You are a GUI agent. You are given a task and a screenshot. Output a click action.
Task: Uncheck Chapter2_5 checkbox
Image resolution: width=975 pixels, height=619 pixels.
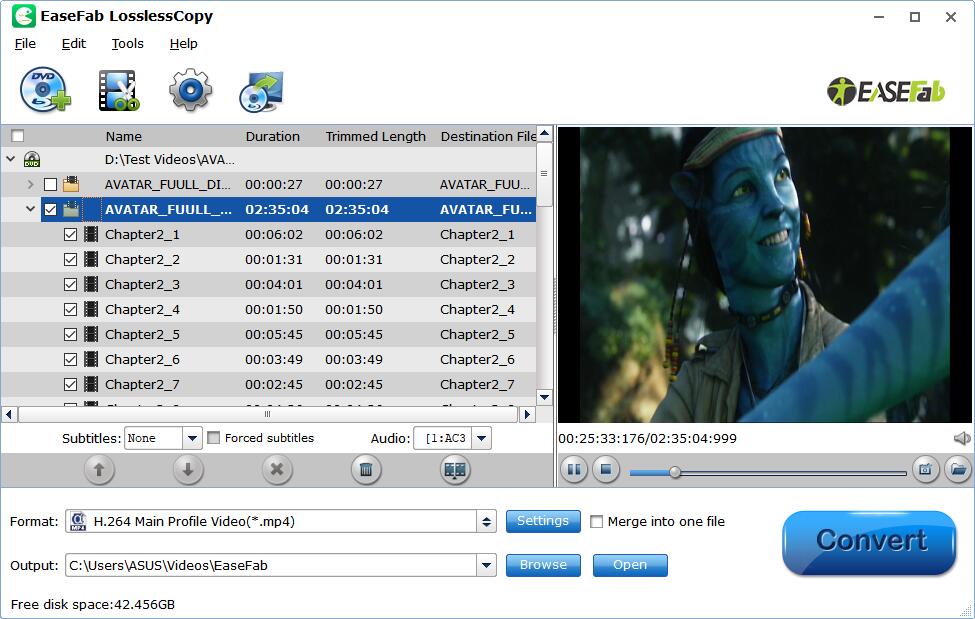pyautogui.click(x=70, y=334)
